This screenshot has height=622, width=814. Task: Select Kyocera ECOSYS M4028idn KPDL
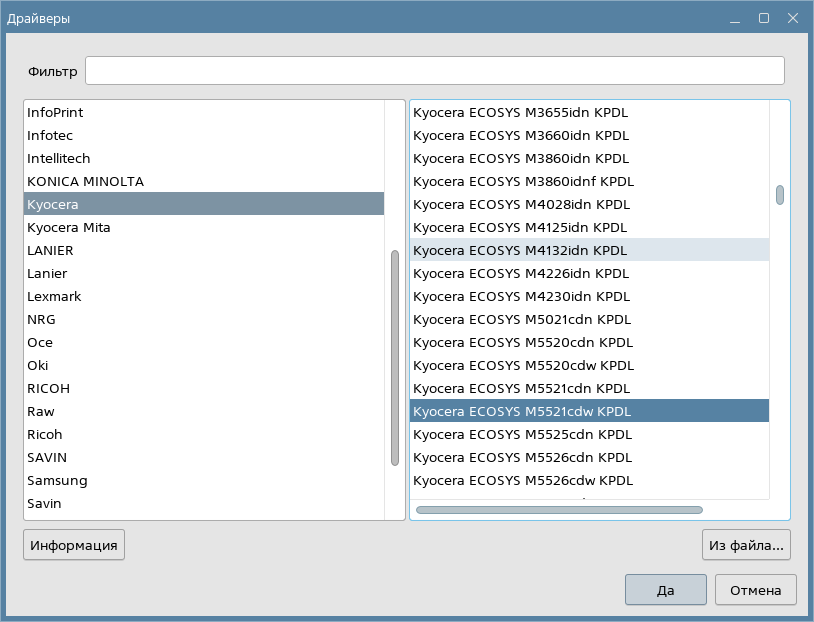click(589, 204)
